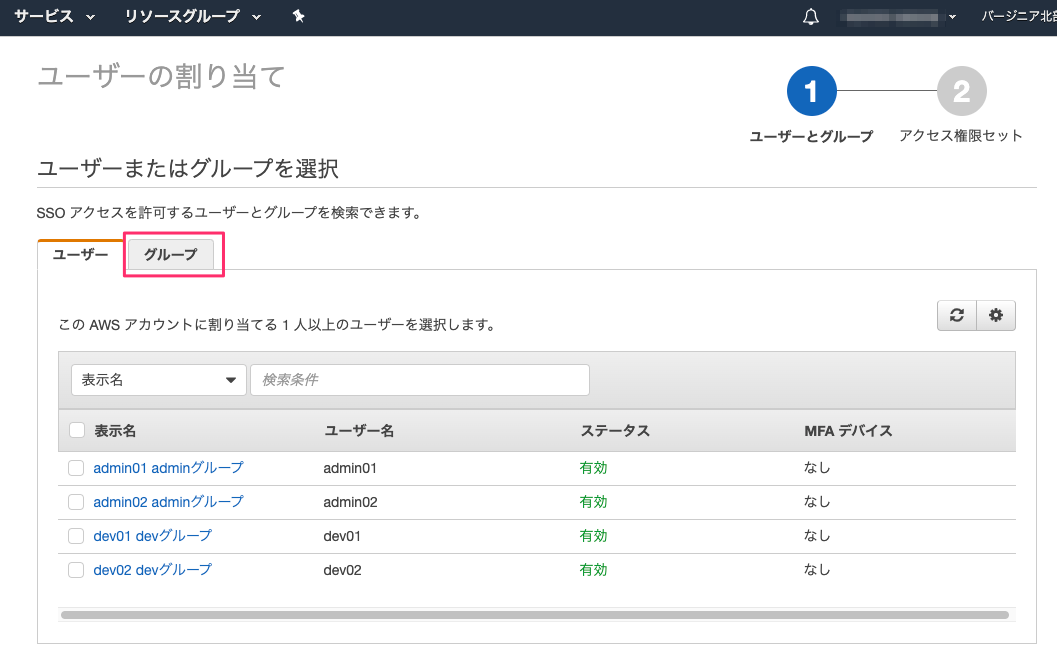Sort by MFA デバイス column header
Screen dimensions: 1057x671
click(x=848, y=431)
